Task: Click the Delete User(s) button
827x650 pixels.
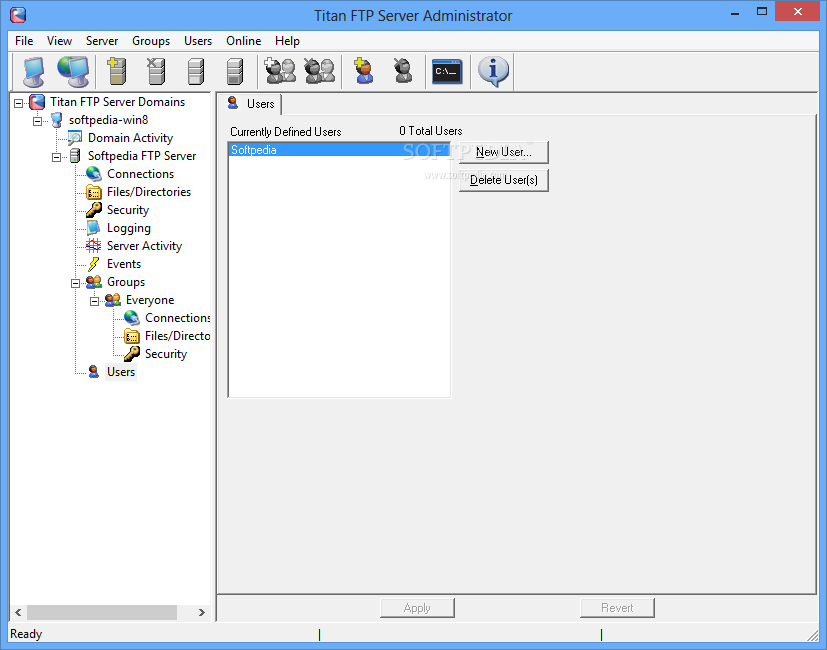Action: 504,180
